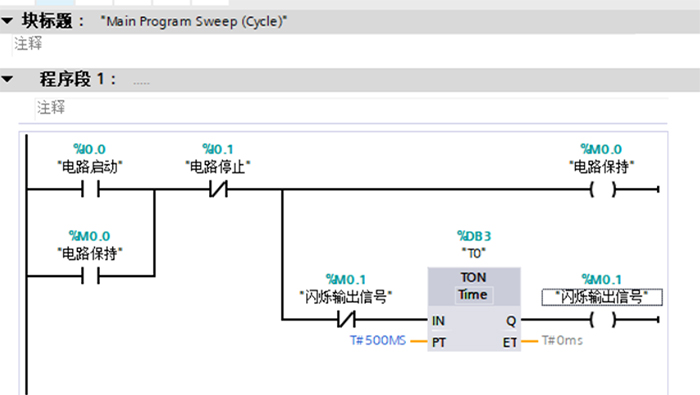This screenshot has height=395, width=700.
Task: Select the M0.1 normally closed contact
Action: coord(346,320)
